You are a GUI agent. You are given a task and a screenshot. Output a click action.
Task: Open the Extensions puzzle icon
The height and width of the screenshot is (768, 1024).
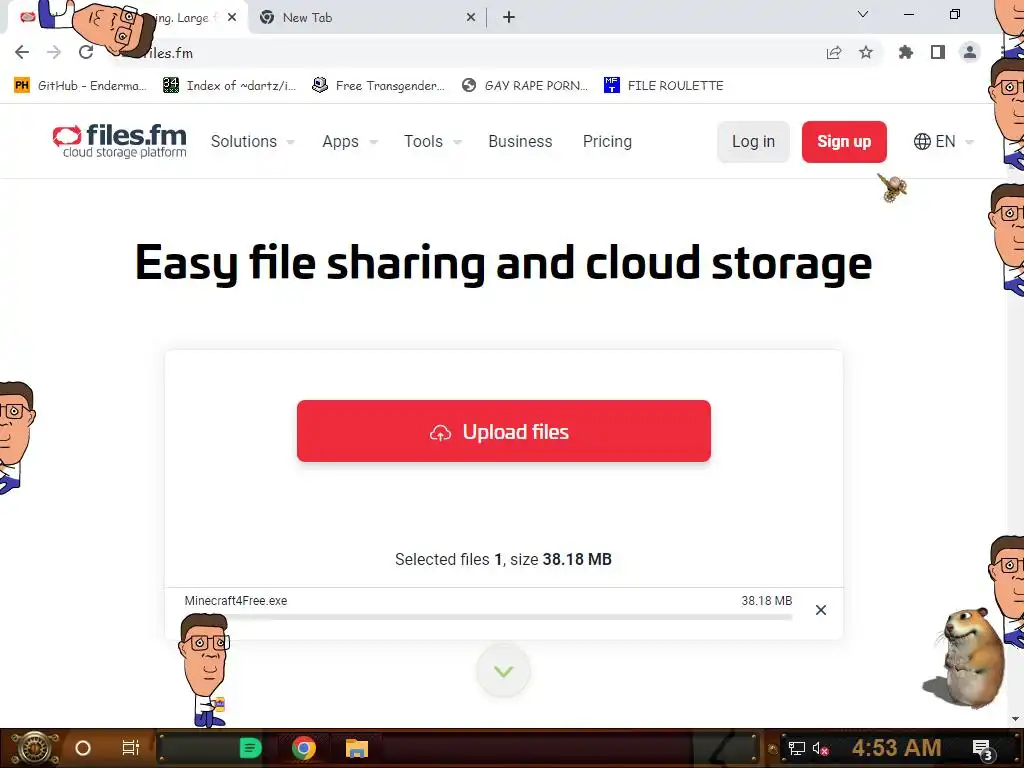point(906,52)
